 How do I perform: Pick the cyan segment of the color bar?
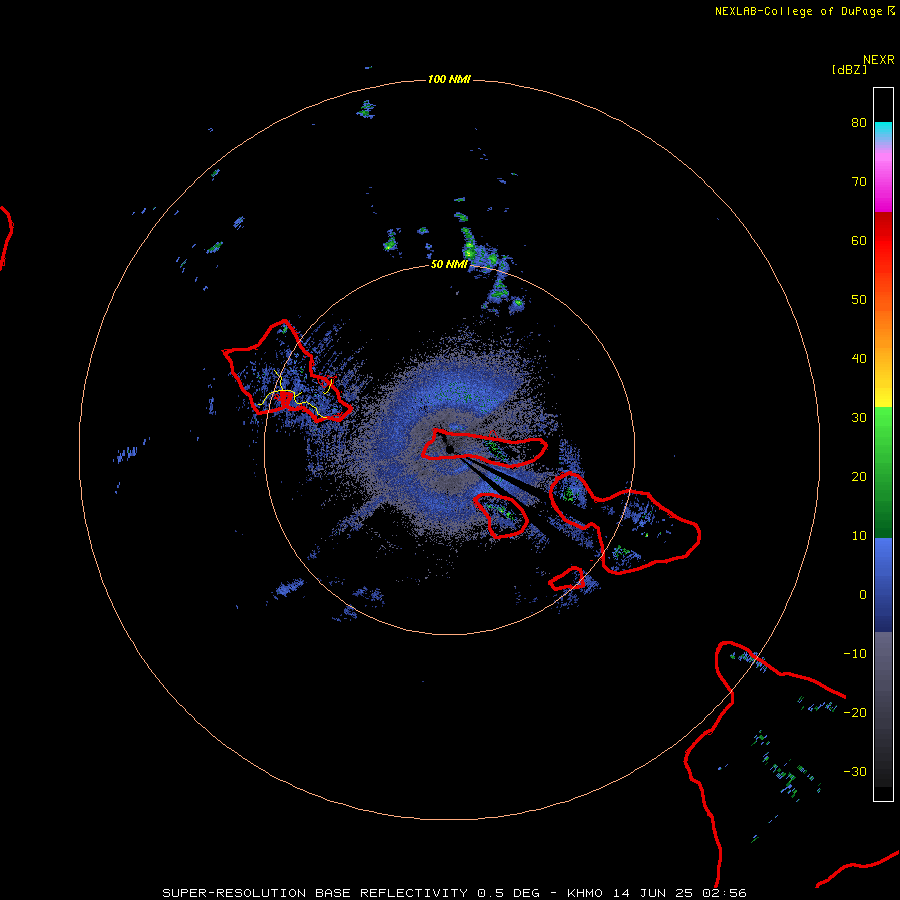pyautogui.click(x=883, y=131)
